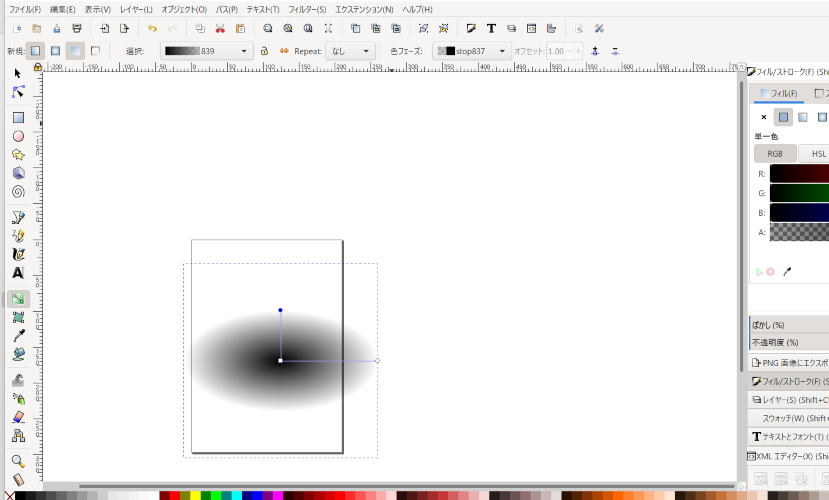Select the Node edit tool
Image resolution: width=829 pixels, height=500 pixels.
coord(18,91)
